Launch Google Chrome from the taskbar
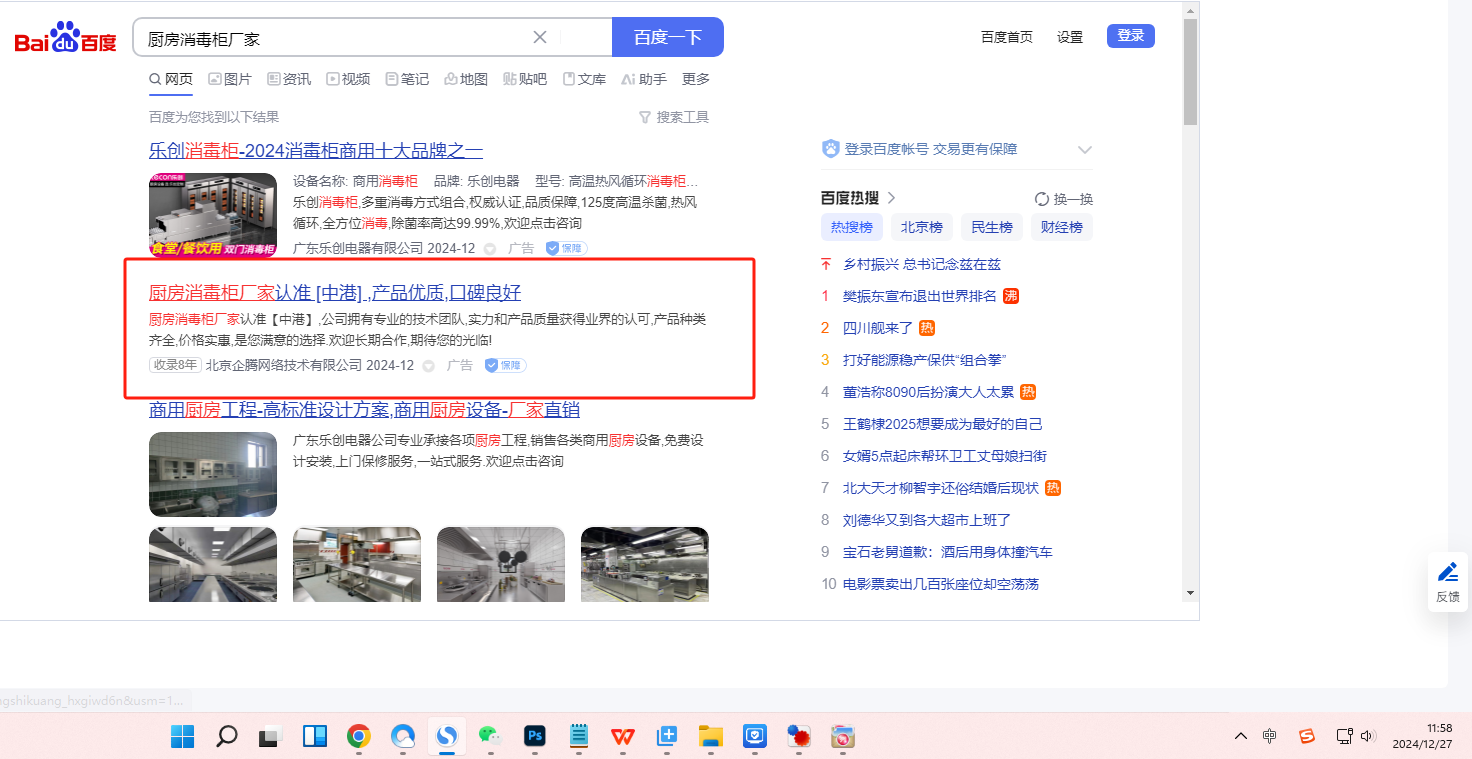Screen dimensions: 1472x759 [x=359, y=737]
